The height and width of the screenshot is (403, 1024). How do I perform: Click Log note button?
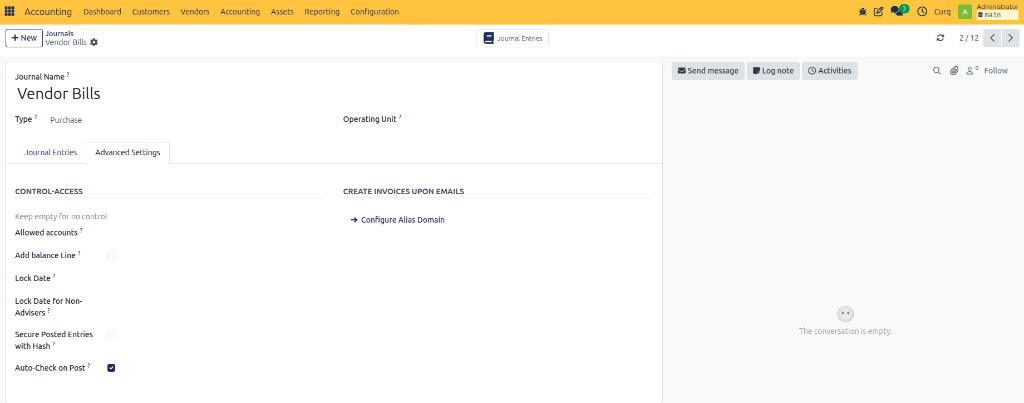(773, 71)
